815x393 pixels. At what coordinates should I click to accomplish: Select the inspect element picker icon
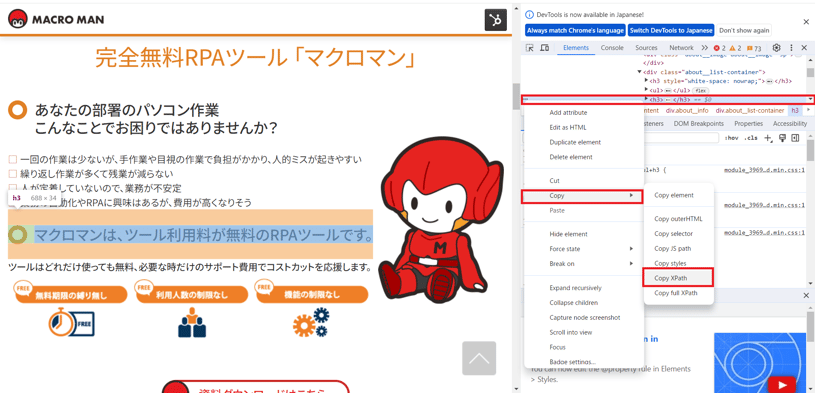(x=530, y=48)
